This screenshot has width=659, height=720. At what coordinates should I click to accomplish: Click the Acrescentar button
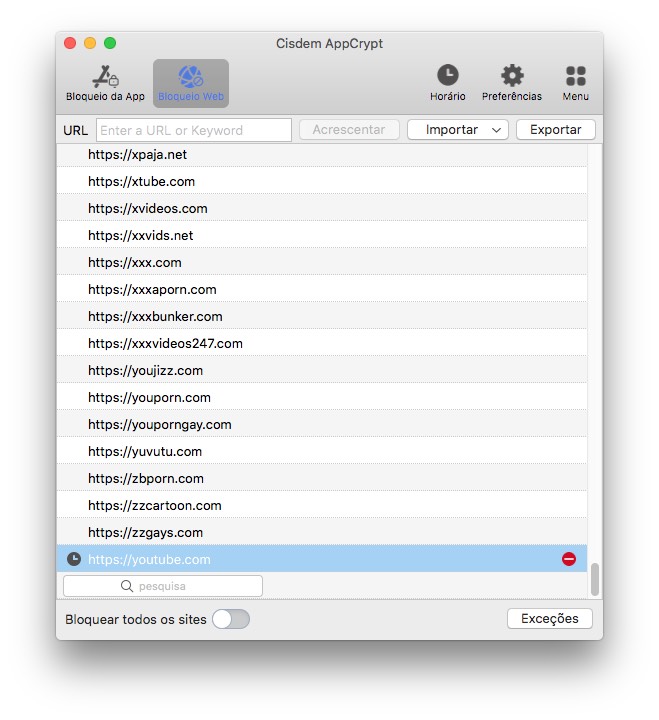point(349,129)
